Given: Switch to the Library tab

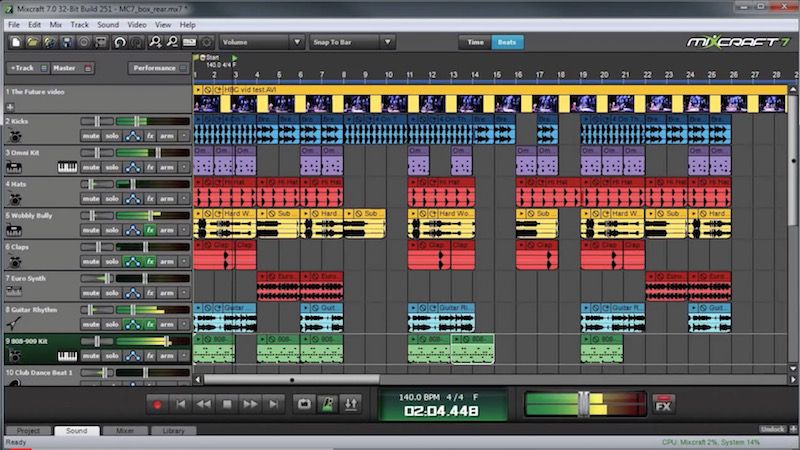Looking at the screenshot, I should point(173,431).
